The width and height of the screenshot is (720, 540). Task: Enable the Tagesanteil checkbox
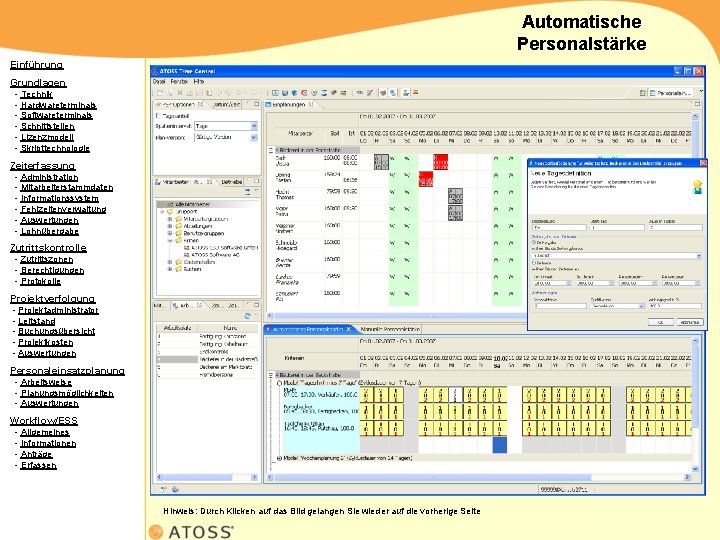(158, 116)
